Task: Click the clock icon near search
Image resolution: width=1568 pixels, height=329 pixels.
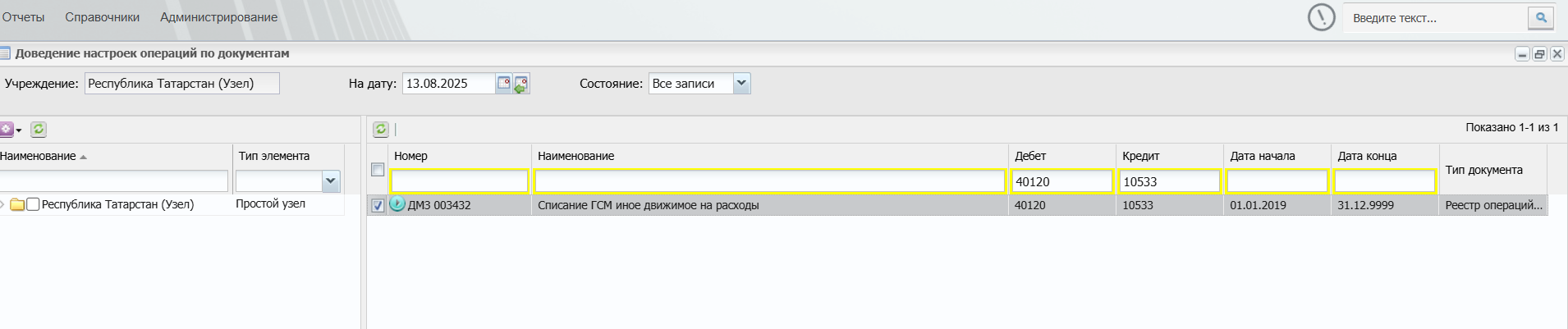Action: point(1321,17)
